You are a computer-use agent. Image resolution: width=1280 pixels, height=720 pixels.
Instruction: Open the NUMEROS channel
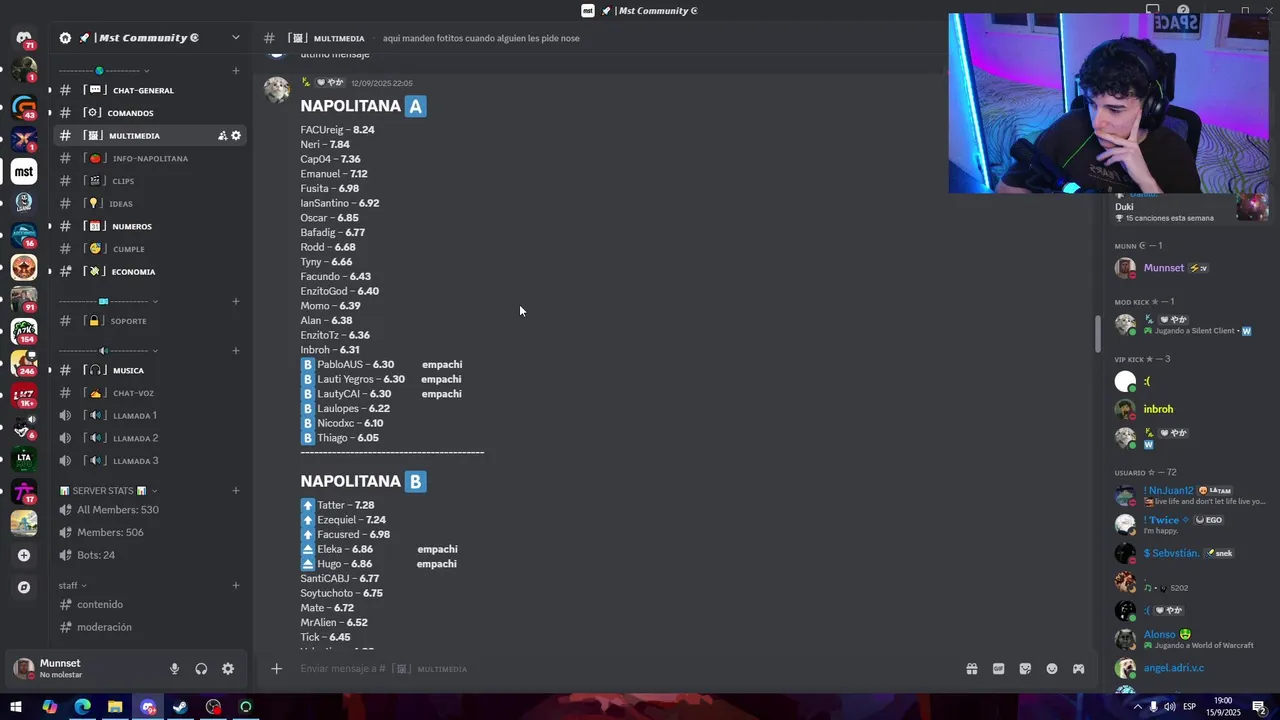[x=150, y=226]
